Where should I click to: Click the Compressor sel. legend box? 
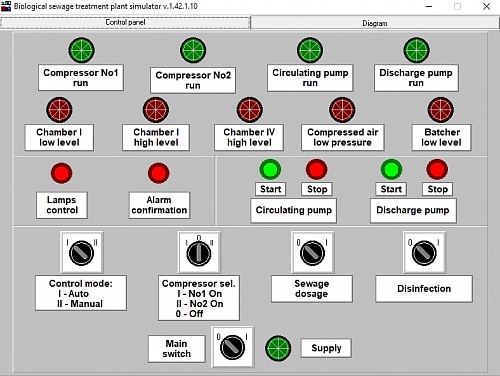click(x=199, y=298)
